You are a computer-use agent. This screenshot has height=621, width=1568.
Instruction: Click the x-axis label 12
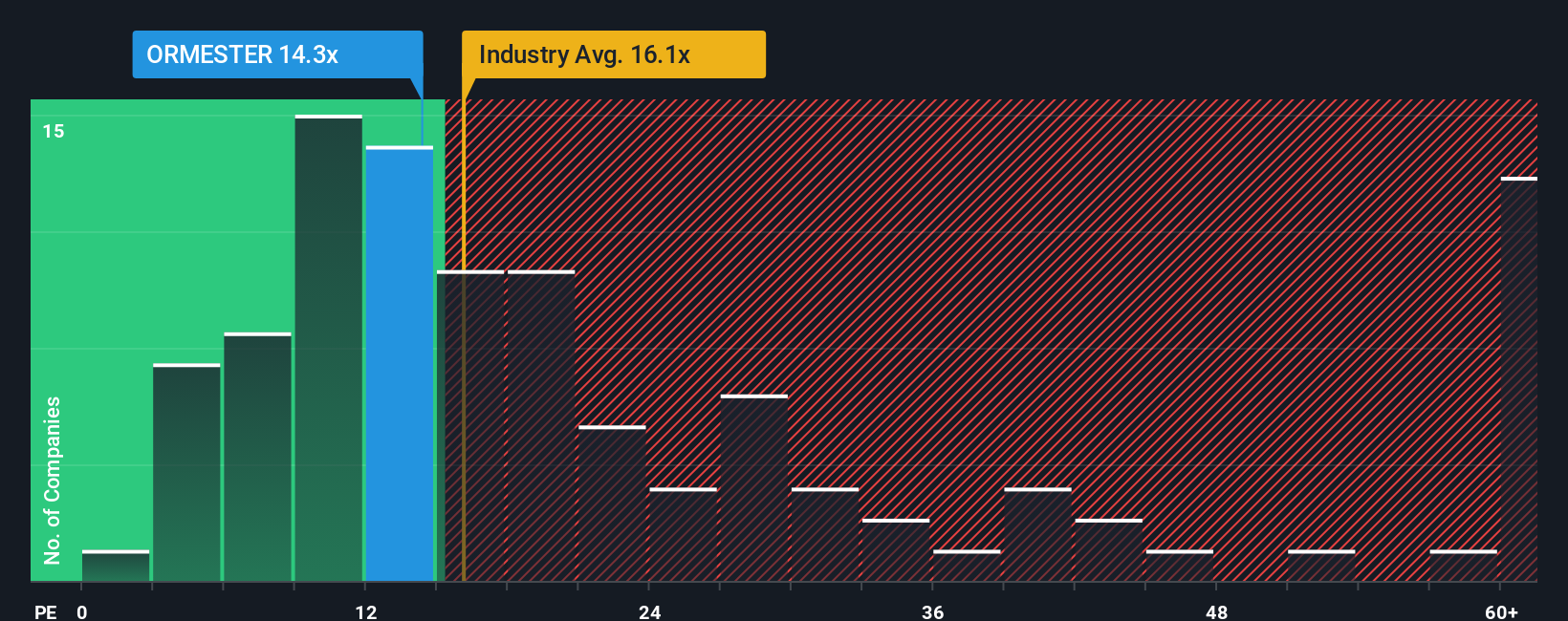pos(366,611)
